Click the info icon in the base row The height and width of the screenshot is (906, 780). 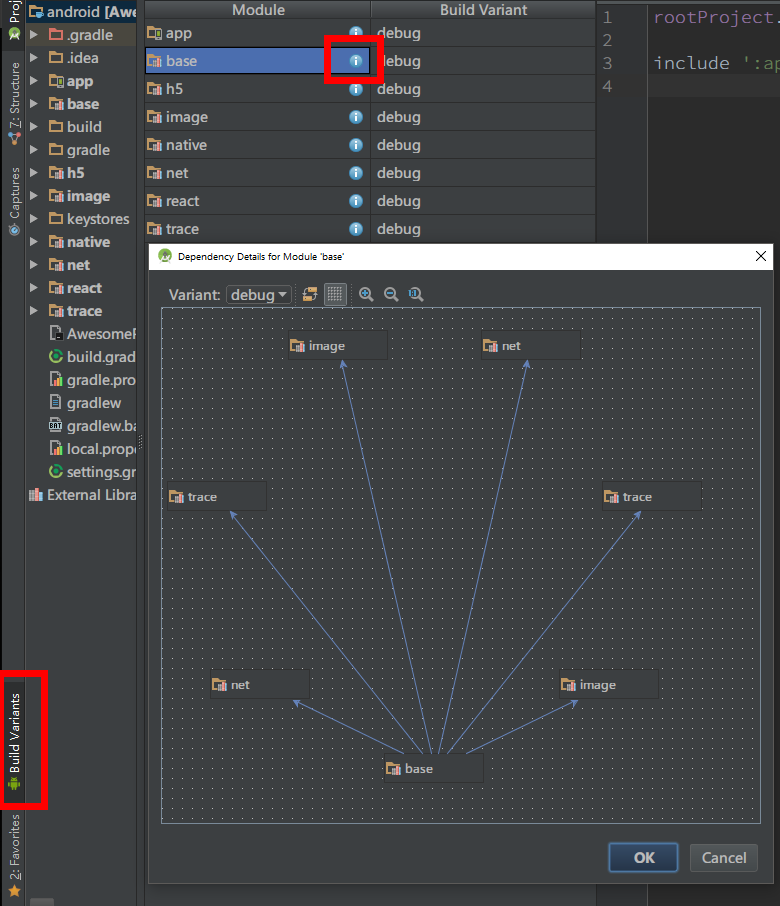356,61
